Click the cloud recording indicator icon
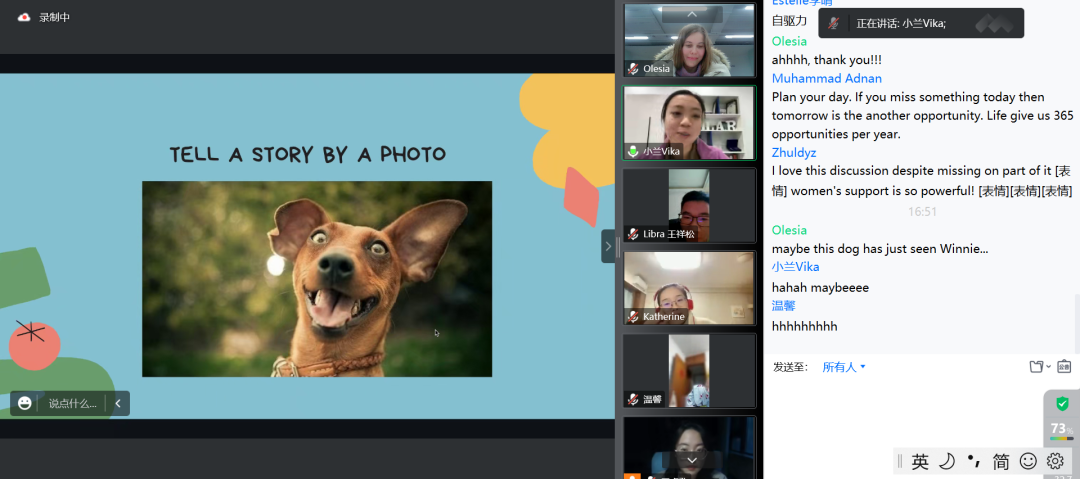Screen dimensions: 1080x479 pyautogui.click(x=24, y=18)
